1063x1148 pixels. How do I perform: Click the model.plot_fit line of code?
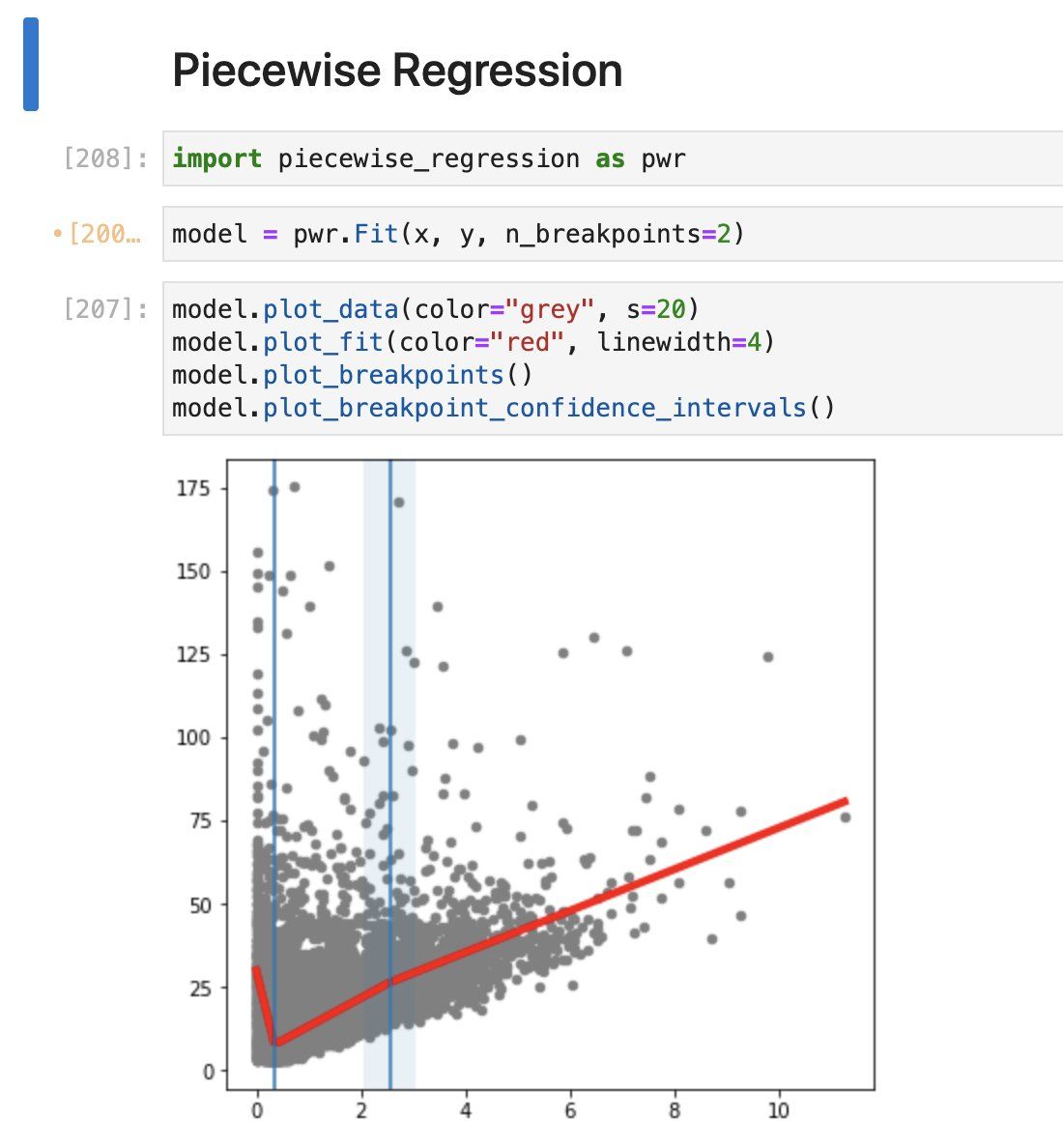(473, 342)
